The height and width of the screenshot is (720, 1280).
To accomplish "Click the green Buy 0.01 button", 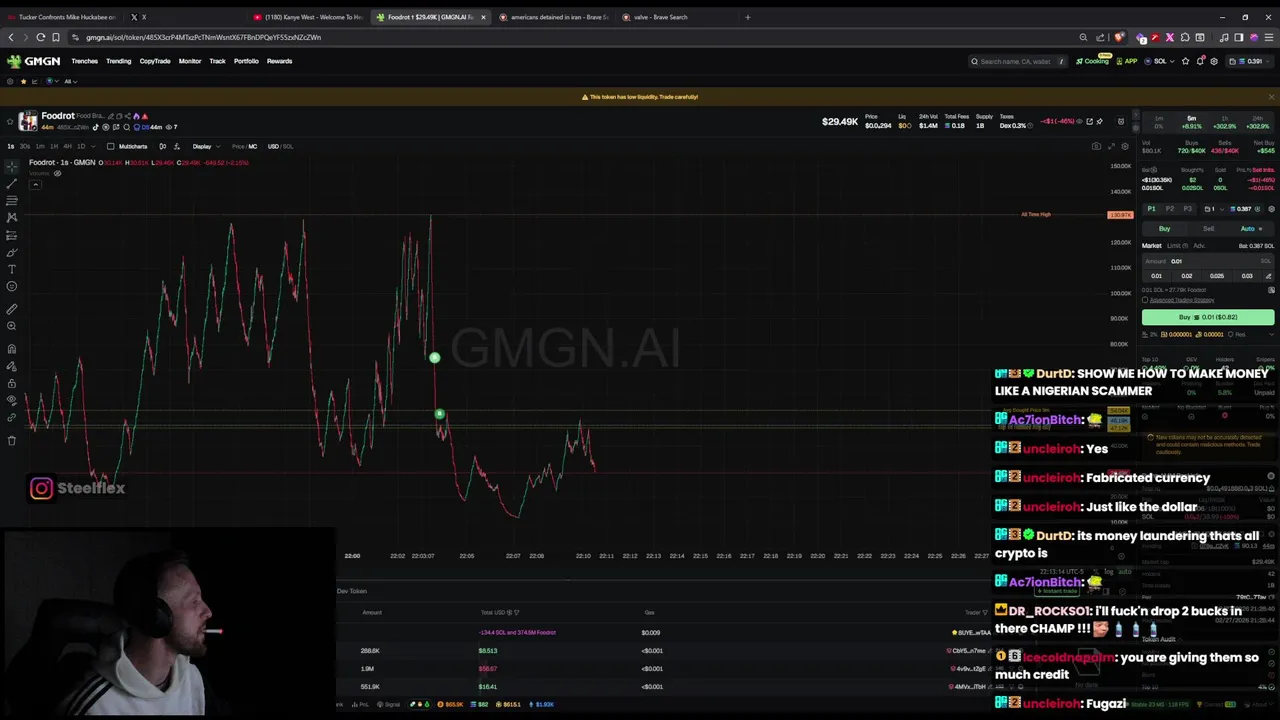I will 1208,317.
